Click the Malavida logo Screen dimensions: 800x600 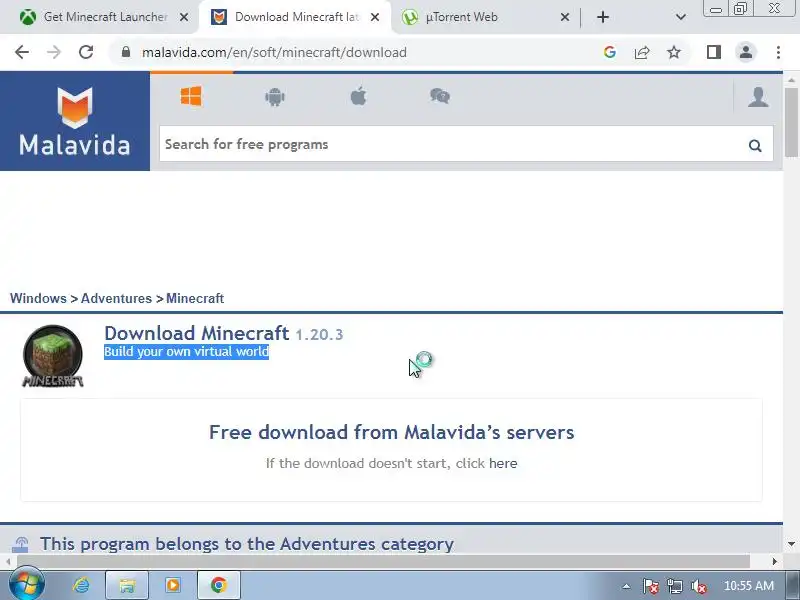75,121
